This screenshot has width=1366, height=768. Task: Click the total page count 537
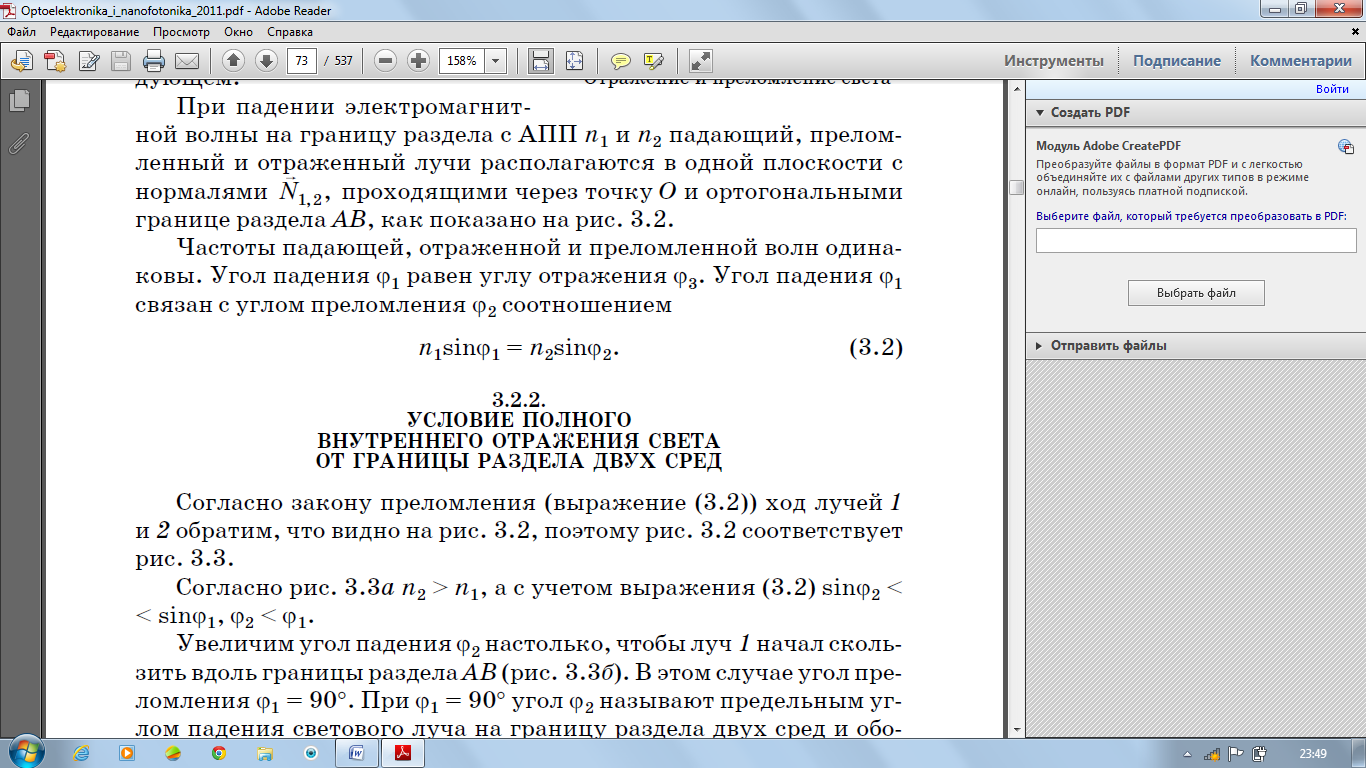tap(344, 61)
